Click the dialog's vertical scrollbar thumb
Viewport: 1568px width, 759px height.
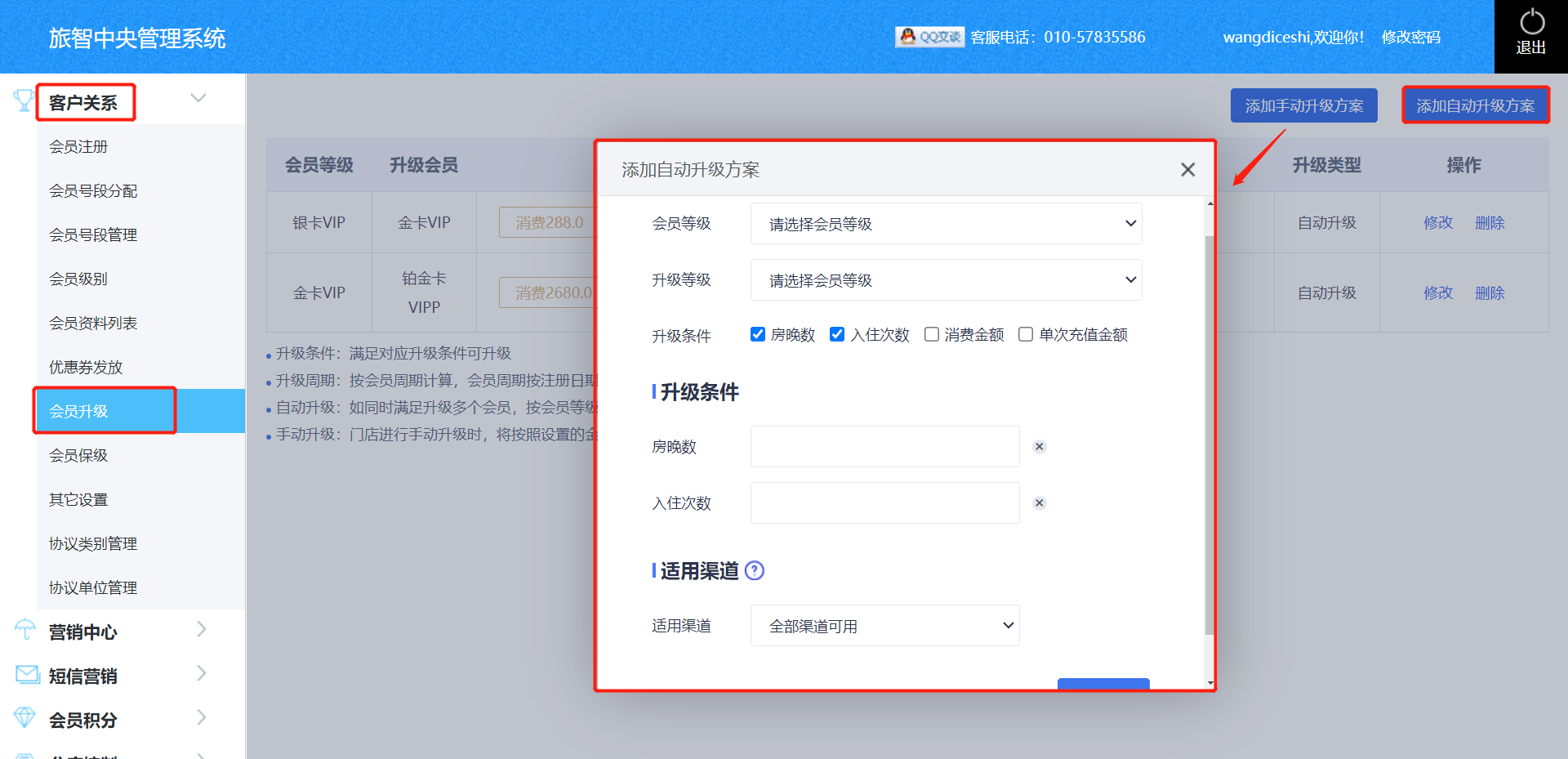(1209, 435)
